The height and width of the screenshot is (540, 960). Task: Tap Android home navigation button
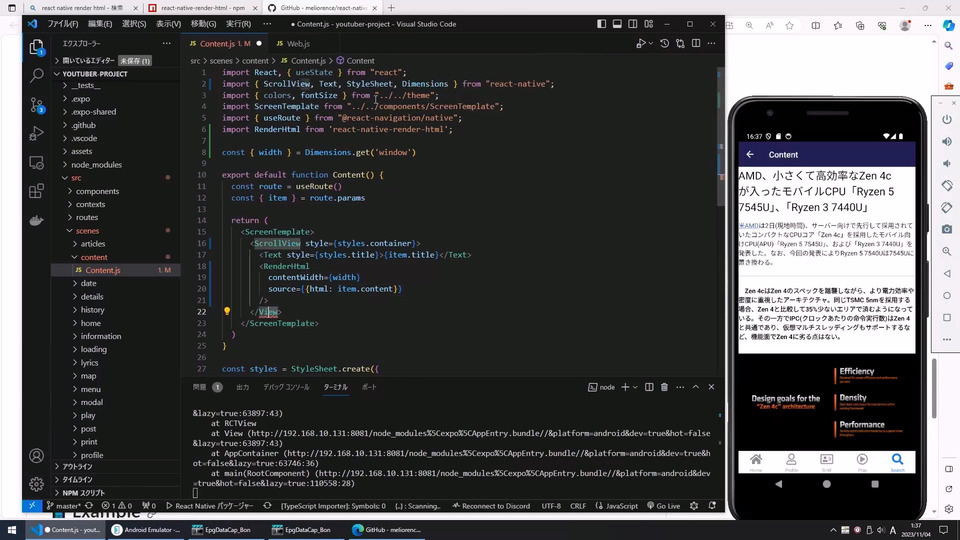coord(827,484)
